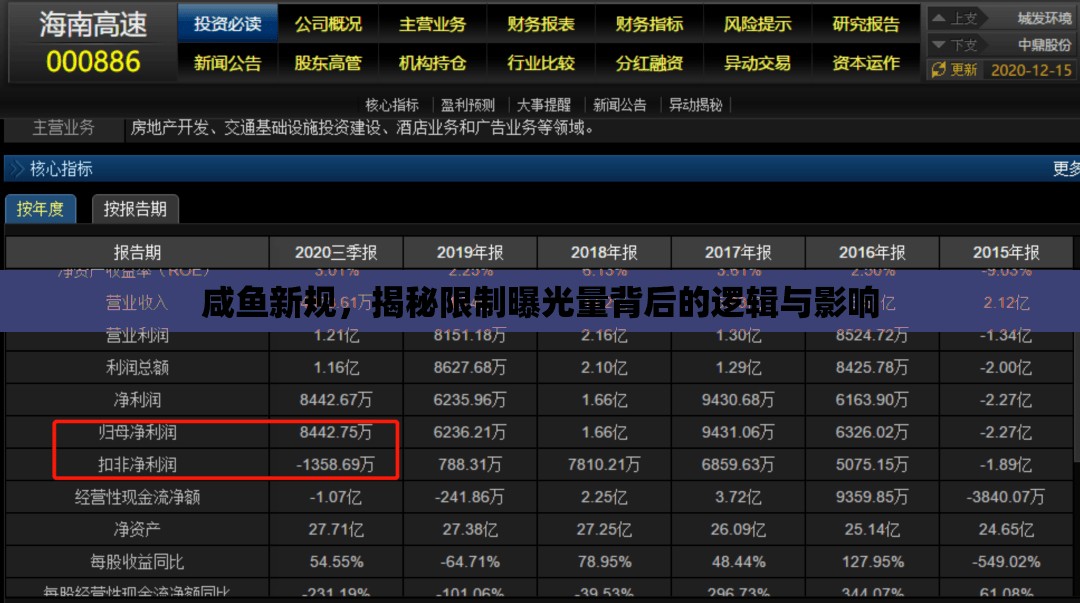Click the chevron icon beside 核心指标
The width and height of the screenshot is (1080, 603).
17,168
